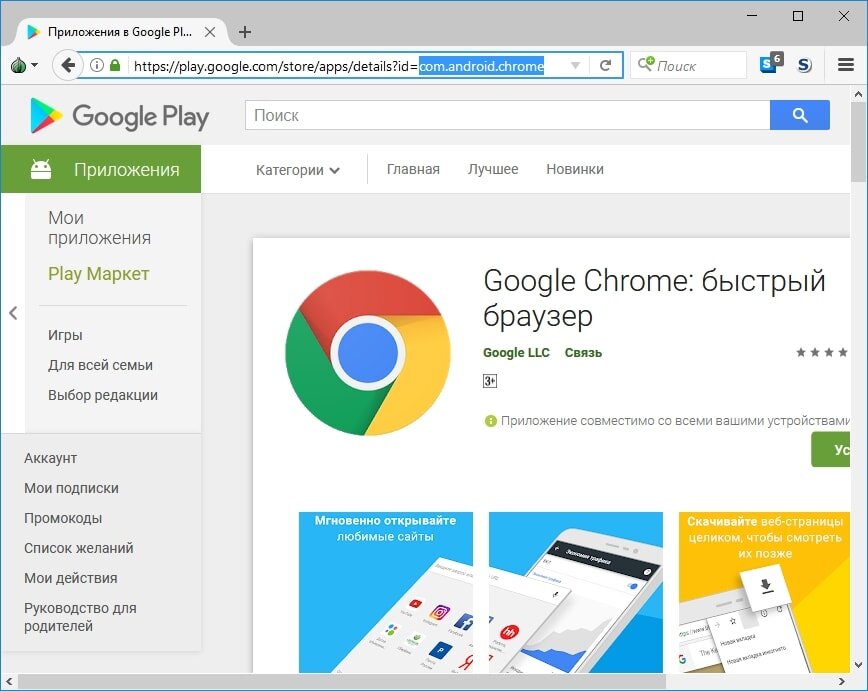Click the URL address bar
The width and height of the screenshot is (868, 691).
click(x=349, y=66)
